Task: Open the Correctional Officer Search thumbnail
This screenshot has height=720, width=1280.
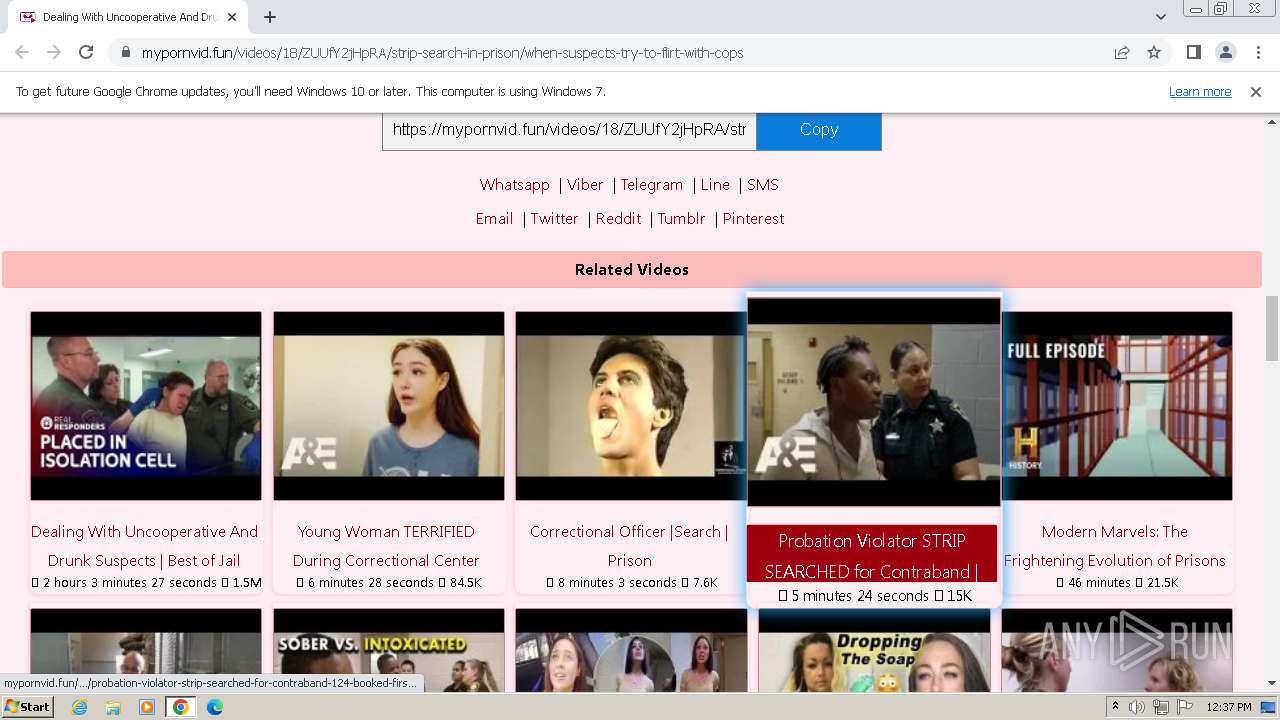Action: coord(631,406)
